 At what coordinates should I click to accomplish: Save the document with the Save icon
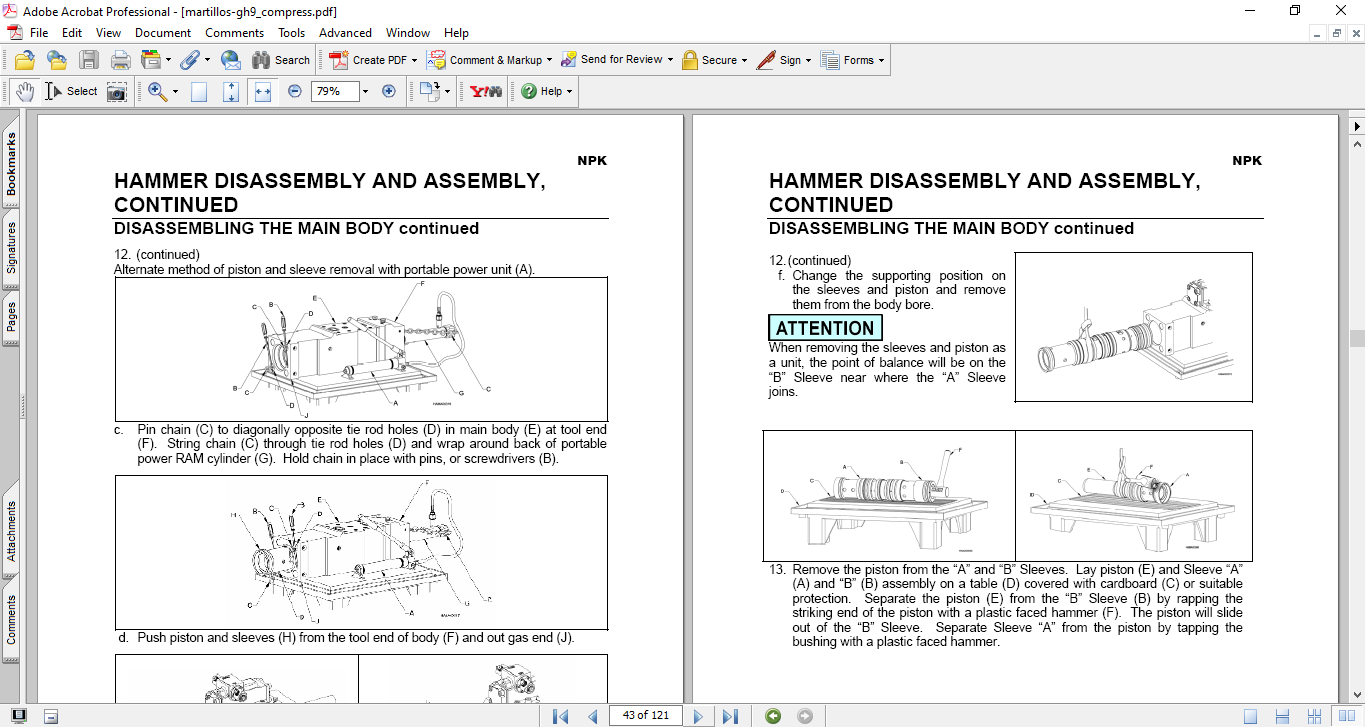[x=89, y=59]
